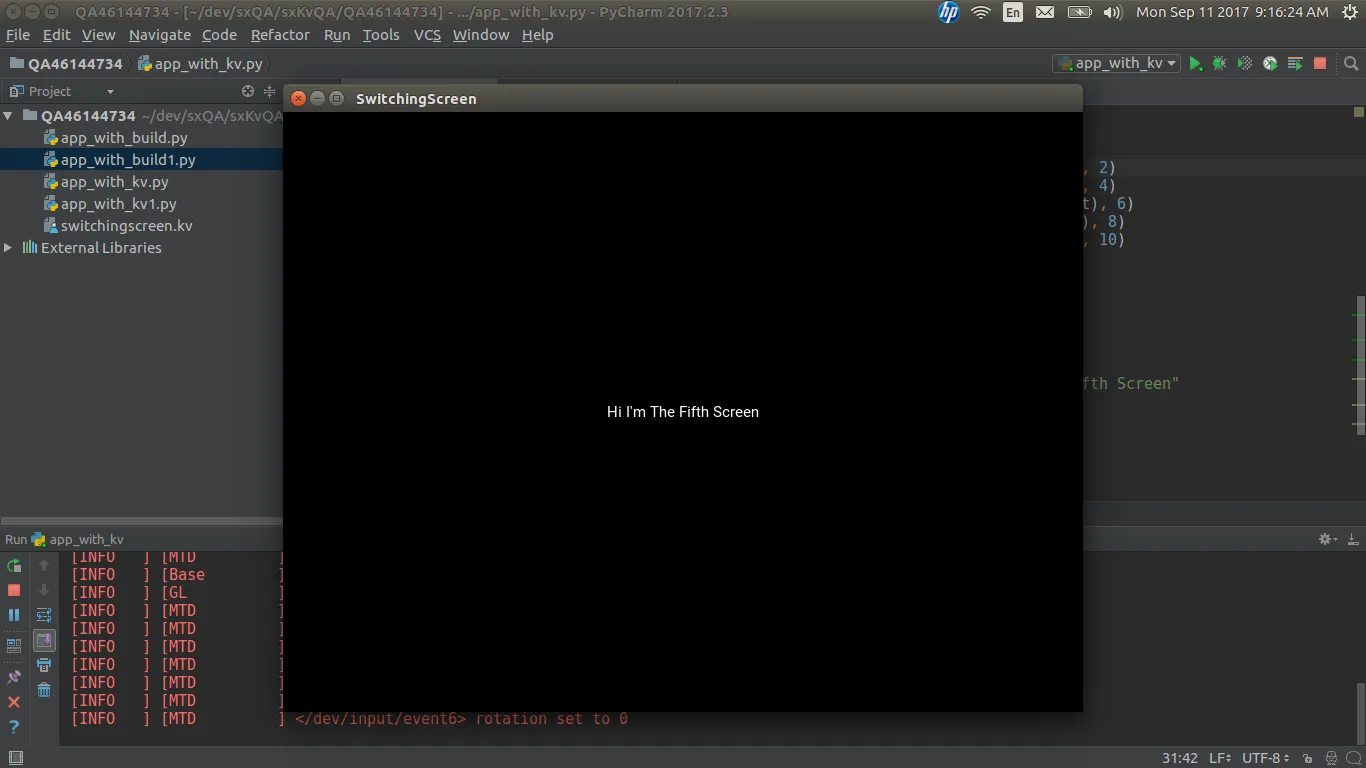Clear all console output with trash icon
1366x768 pixels.
coord(44,690)
